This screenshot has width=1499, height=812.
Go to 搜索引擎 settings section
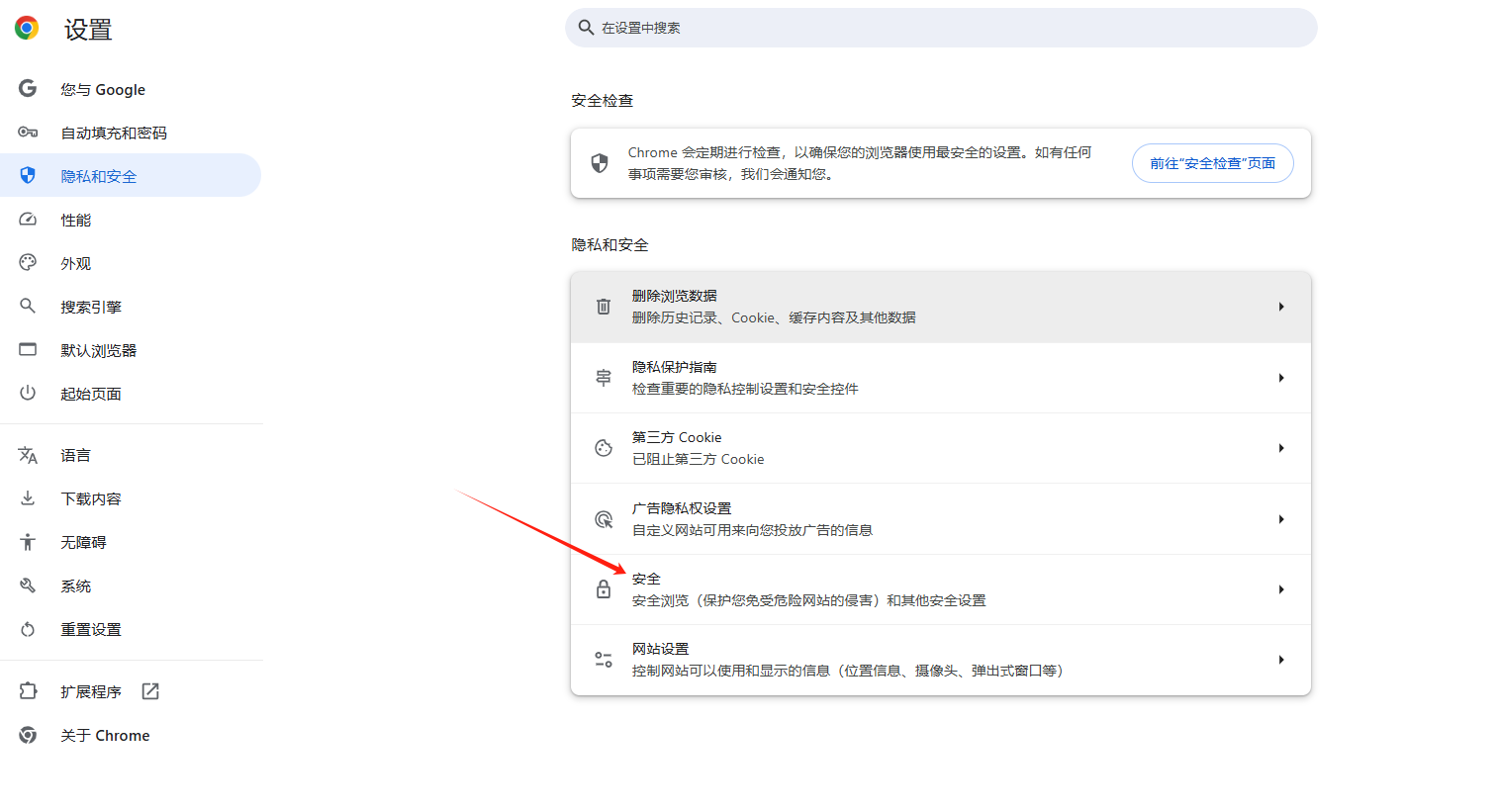[x=131, y=307]
